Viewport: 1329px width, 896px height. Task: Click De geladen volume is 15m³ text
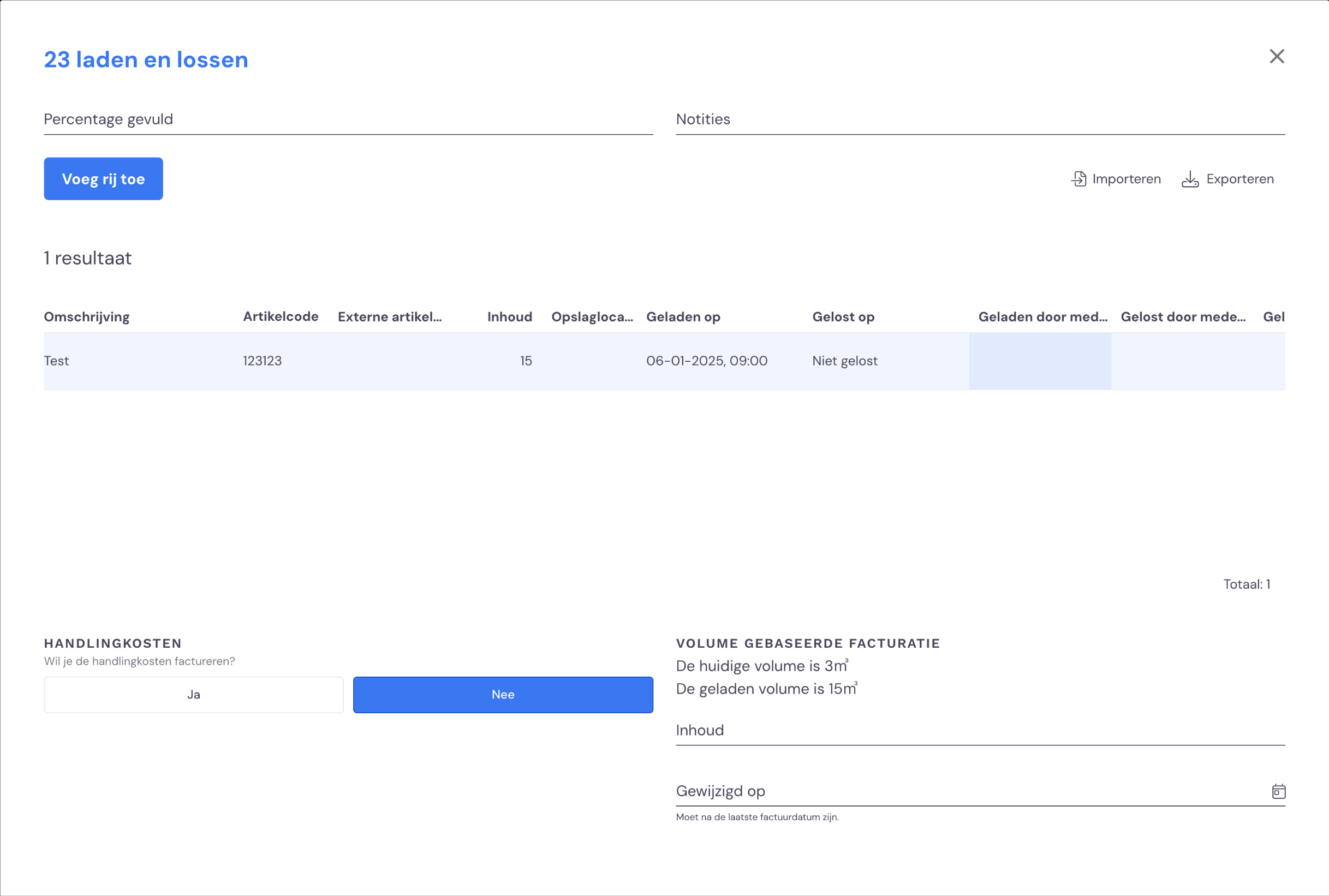click(766, 689)
